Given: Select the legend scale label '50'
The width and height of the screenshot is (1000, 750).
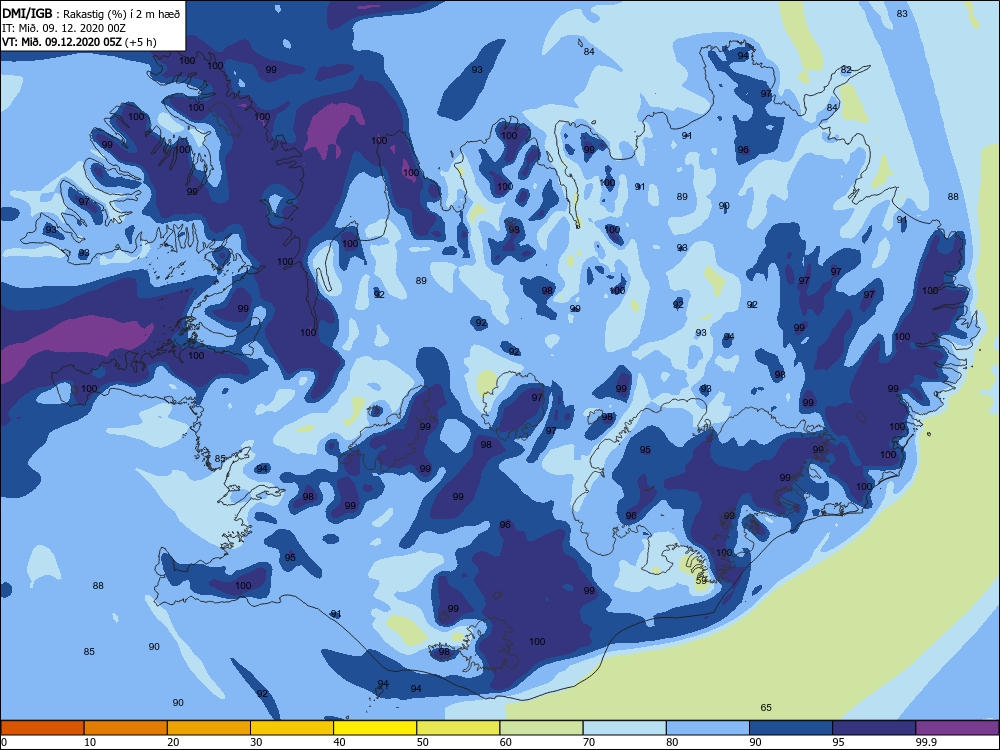Looking at the screenshot, I should (x=422, y=742).
